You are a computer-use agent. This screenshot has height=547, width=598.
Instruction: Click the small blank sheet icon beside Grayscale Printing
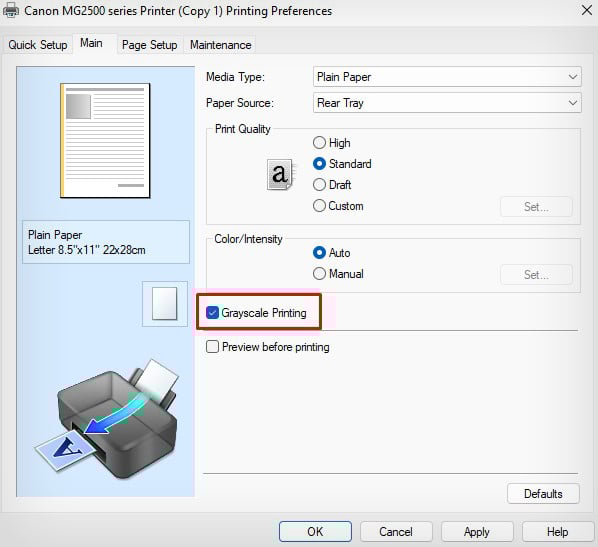pos(165,304)
